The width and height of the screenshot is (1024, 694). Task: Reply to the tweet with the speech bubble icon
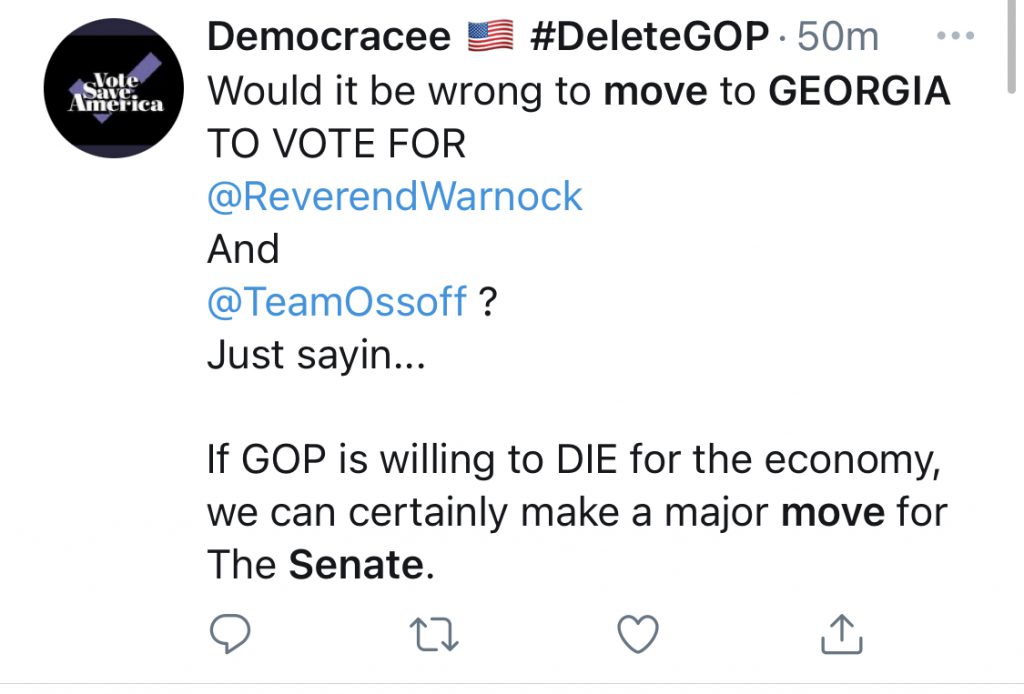229,634
